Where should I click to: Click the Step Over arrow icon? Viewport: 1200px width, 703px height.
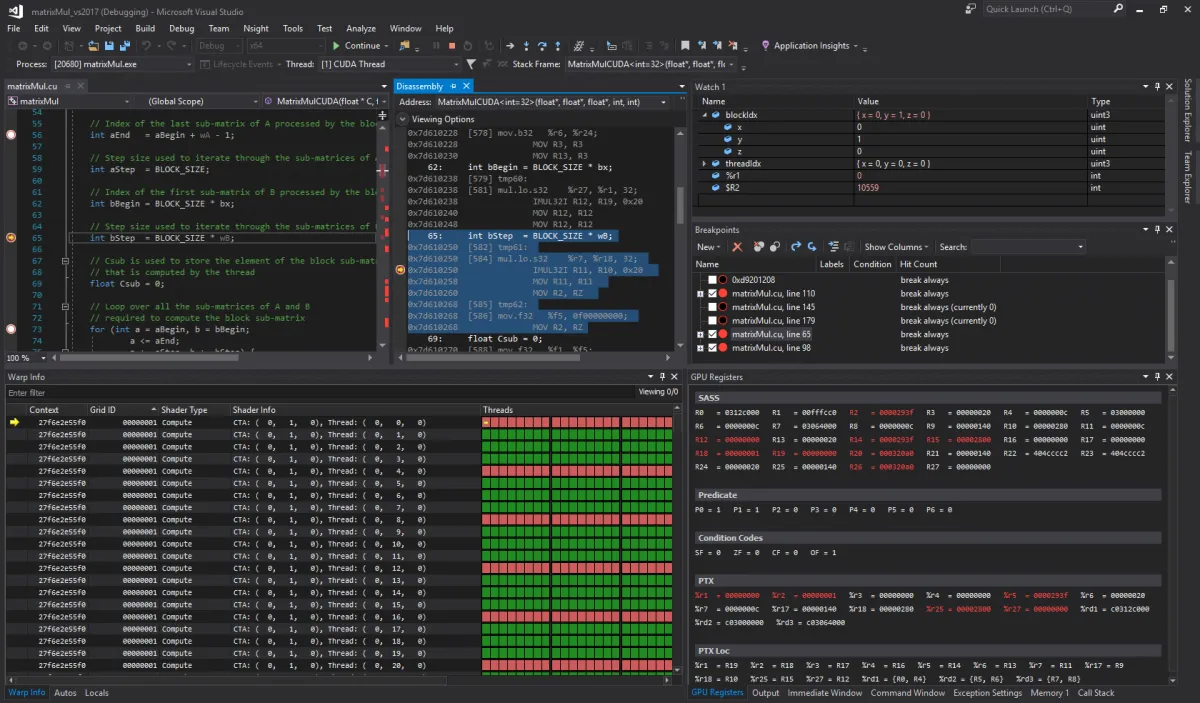tap(542, 46)
